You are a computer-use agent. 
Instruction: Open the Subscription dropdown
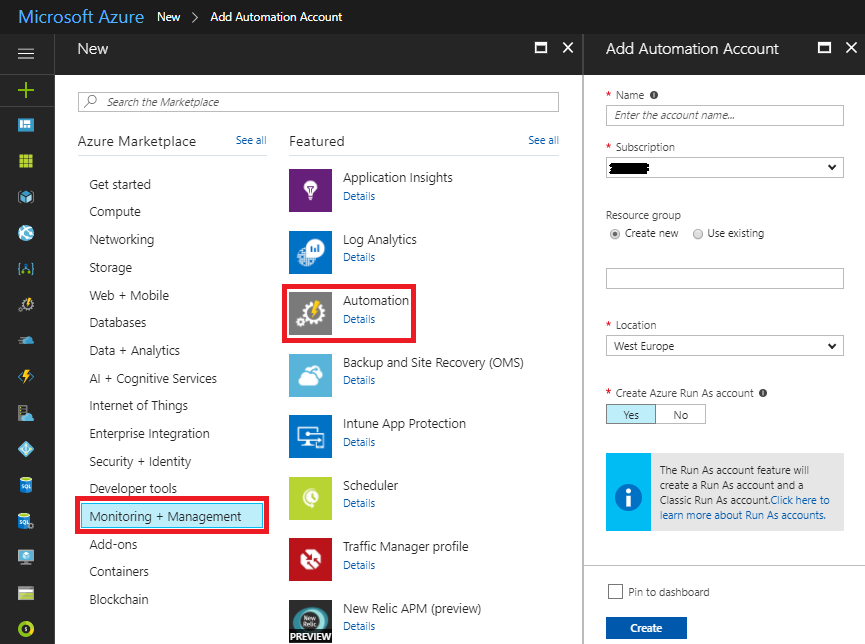pos(724,167)
